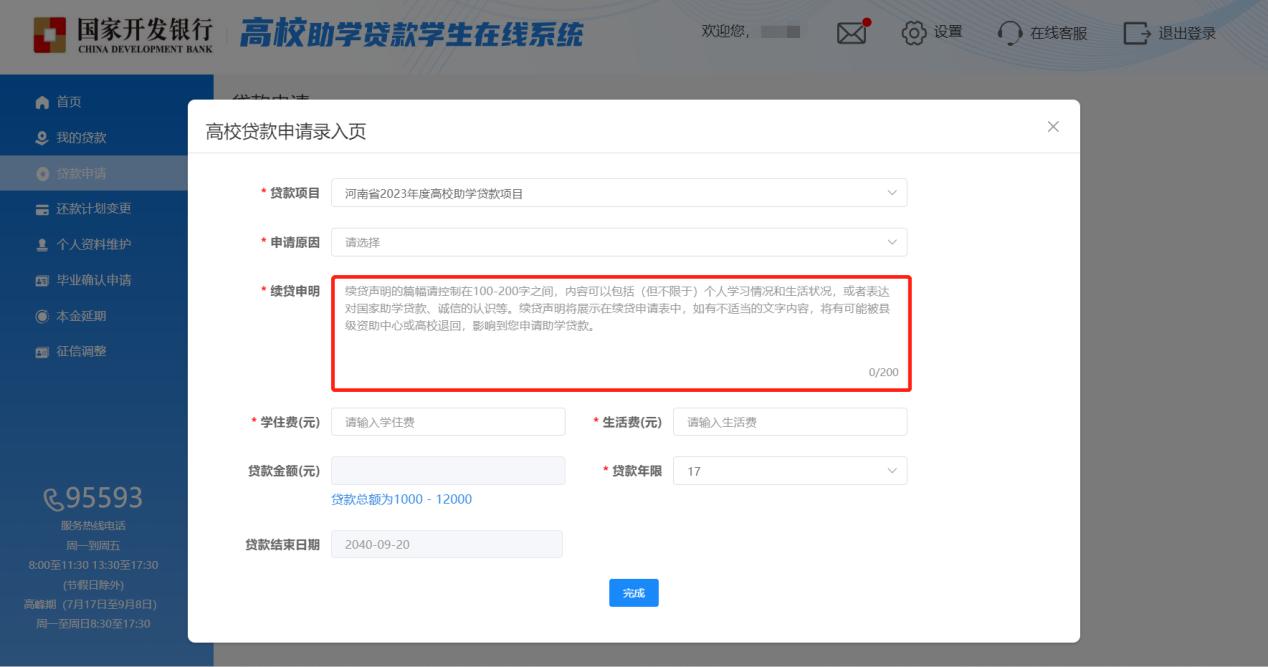Click the 0/200 character counter
Screen dimensions: 1268x667
coord(883,372)
